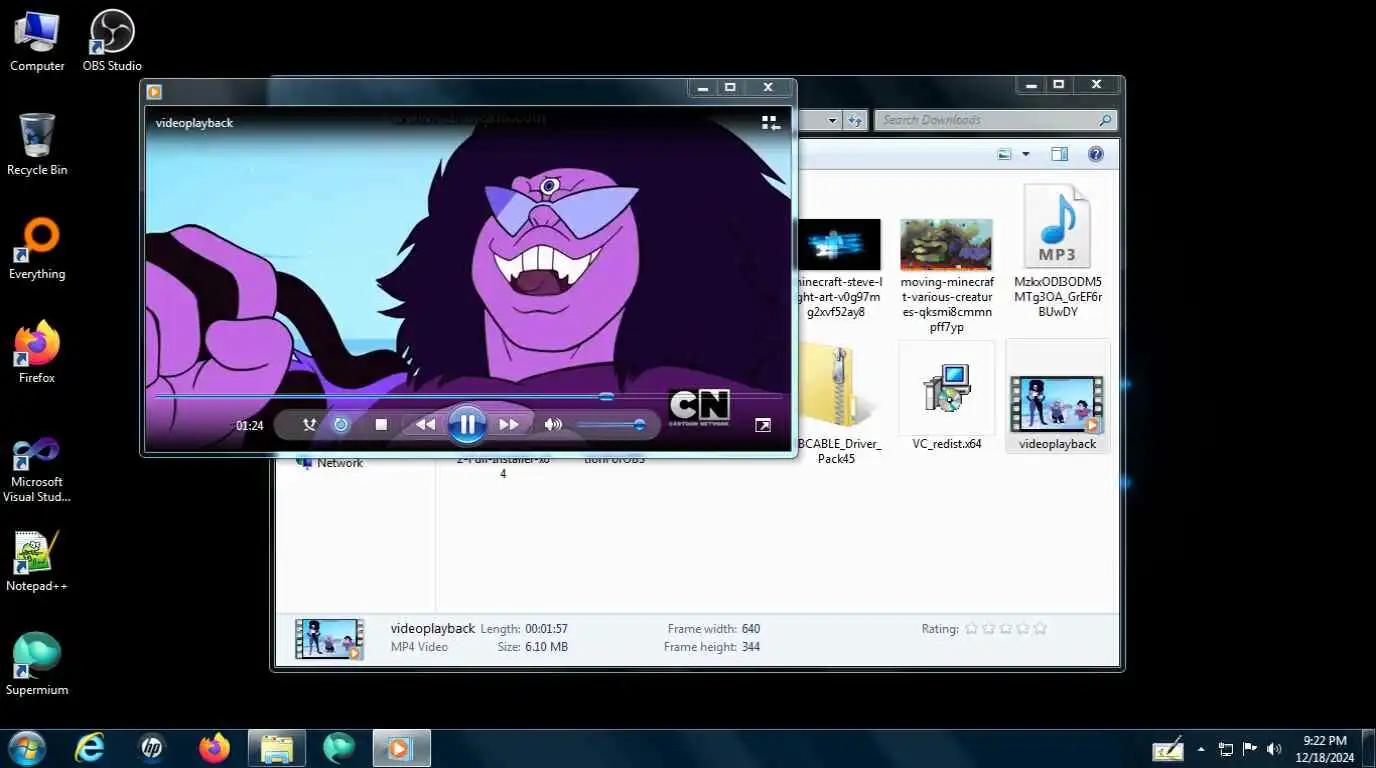Select the Everything desktop shortcut
The width and height of the screenshot is (1376, 768).
click(x=37, y=250)
